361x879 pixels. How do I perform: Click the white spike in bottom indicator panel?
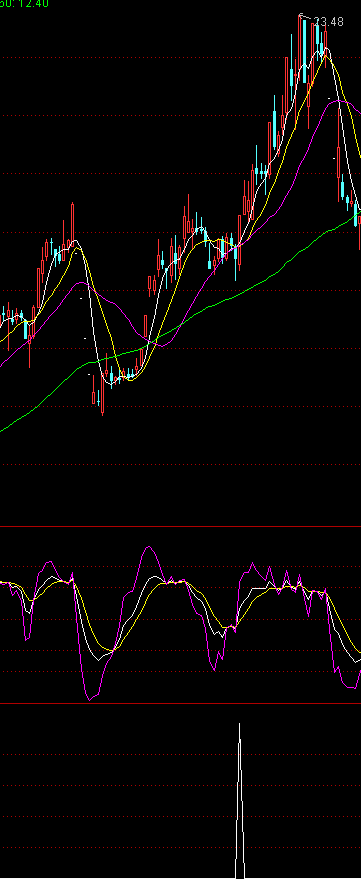pyautogui.click(x=240, y=801)
